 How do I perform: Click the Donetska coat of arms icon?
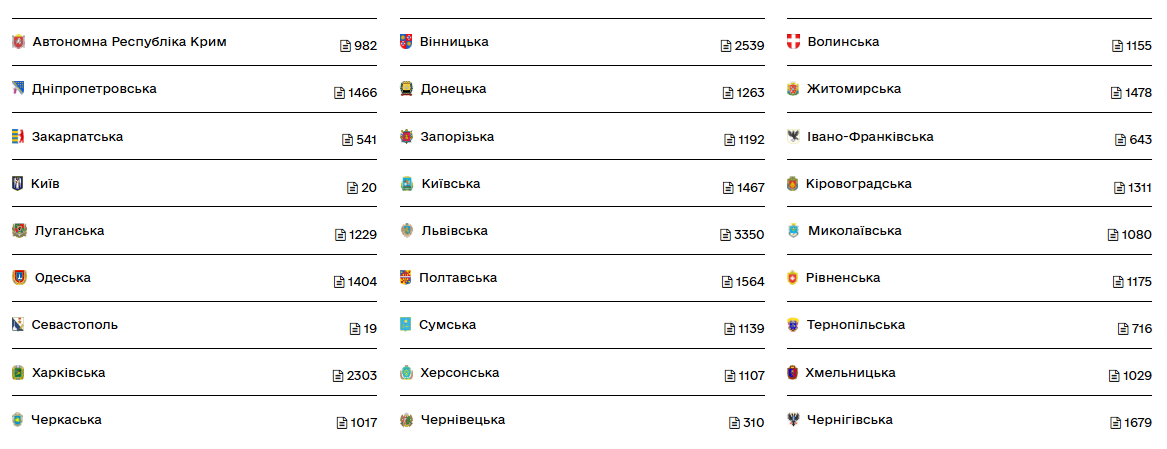coord(407,89)
